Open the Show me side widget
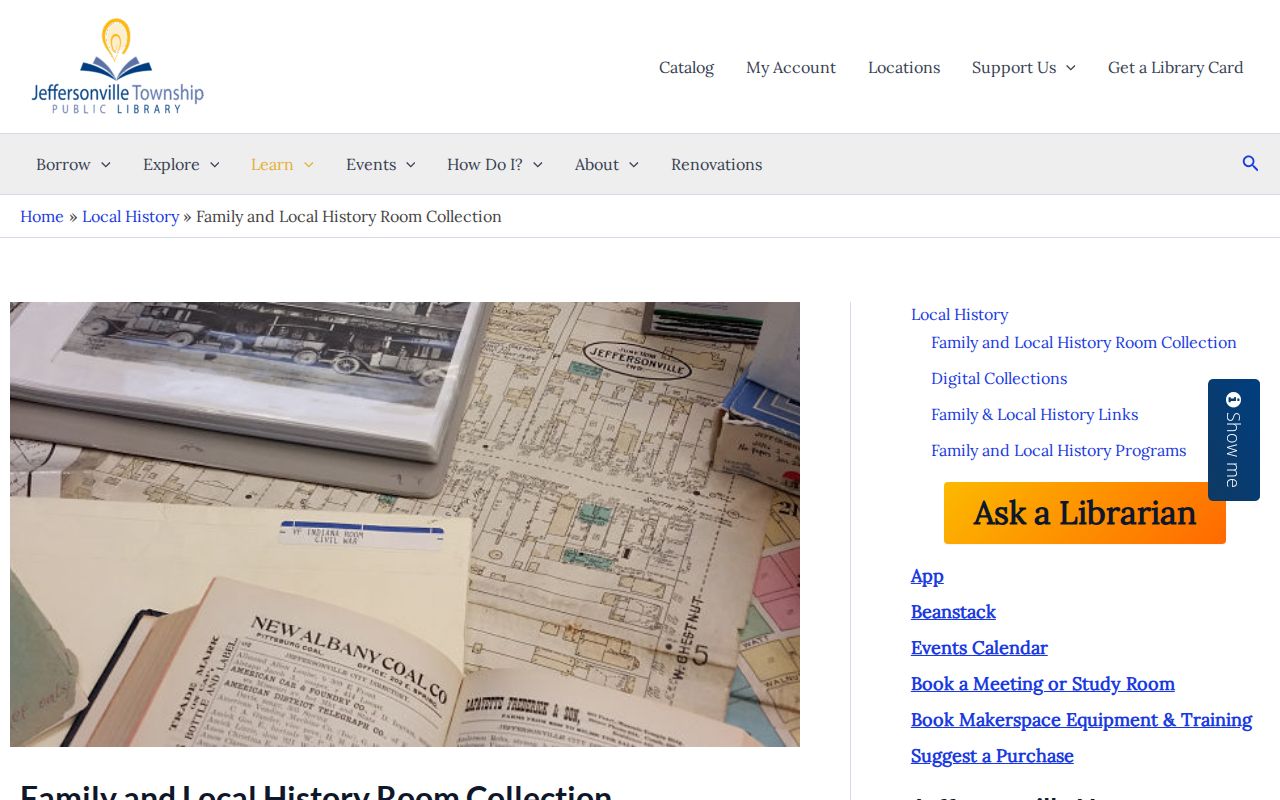 point(1233,440)
